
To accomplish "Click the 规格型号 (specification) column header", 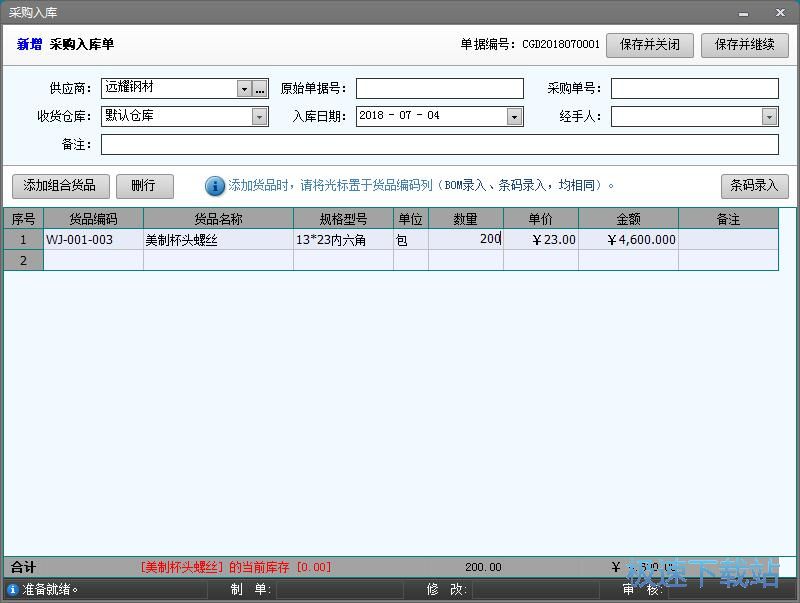I will [343, 219].
